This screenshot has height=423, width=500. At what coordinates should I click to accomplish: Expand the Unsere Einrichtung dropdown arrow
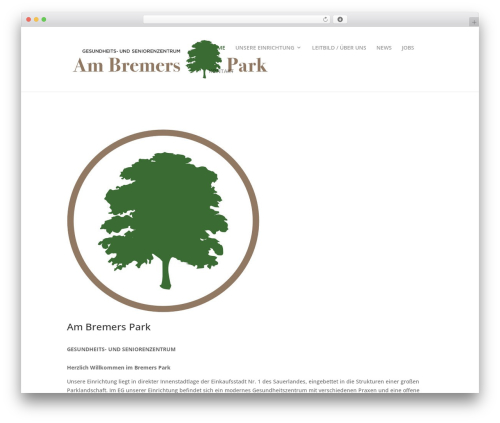click(299, 48)
